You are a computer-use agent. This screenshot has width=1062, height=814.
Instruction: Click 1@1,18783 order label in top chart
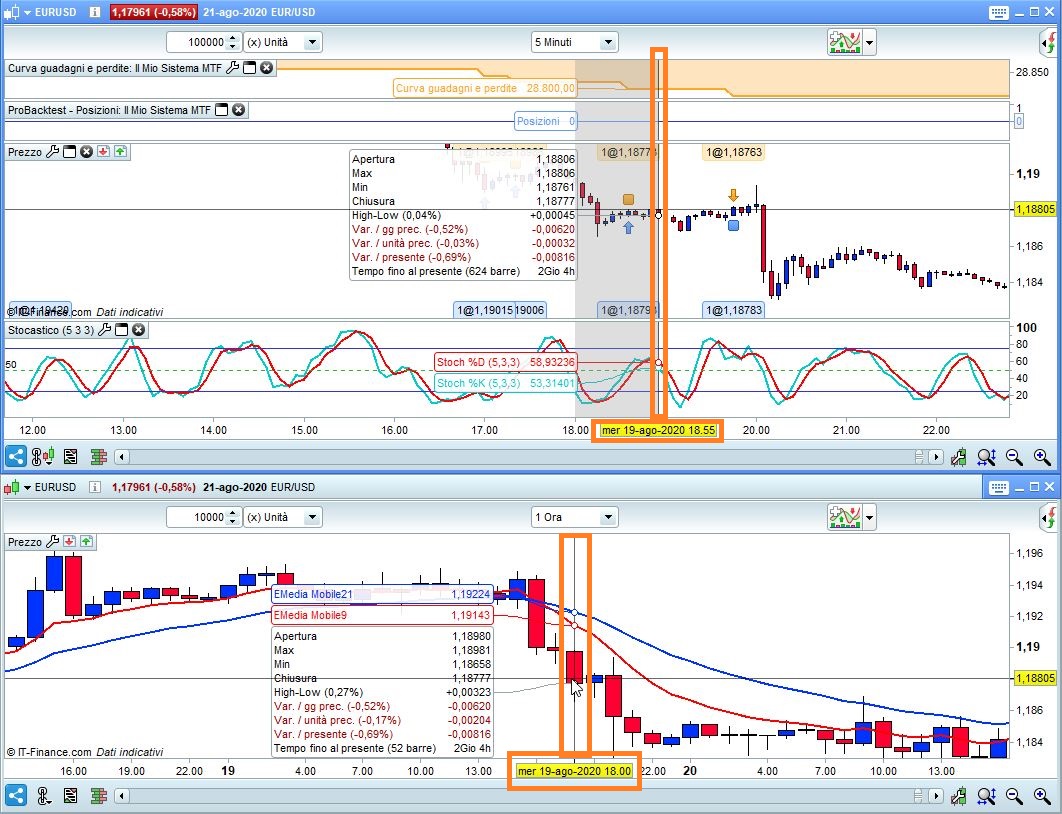(734, 310)
